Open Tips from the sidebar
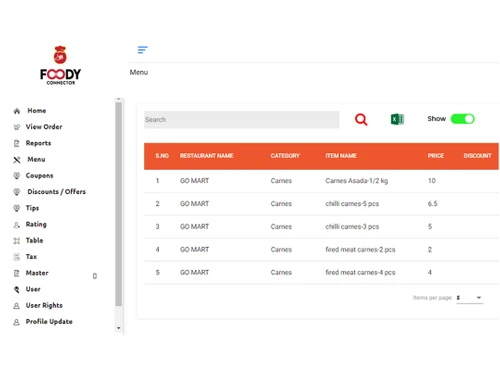This screenshot has height=375, width=500. (x=32, y=208)
